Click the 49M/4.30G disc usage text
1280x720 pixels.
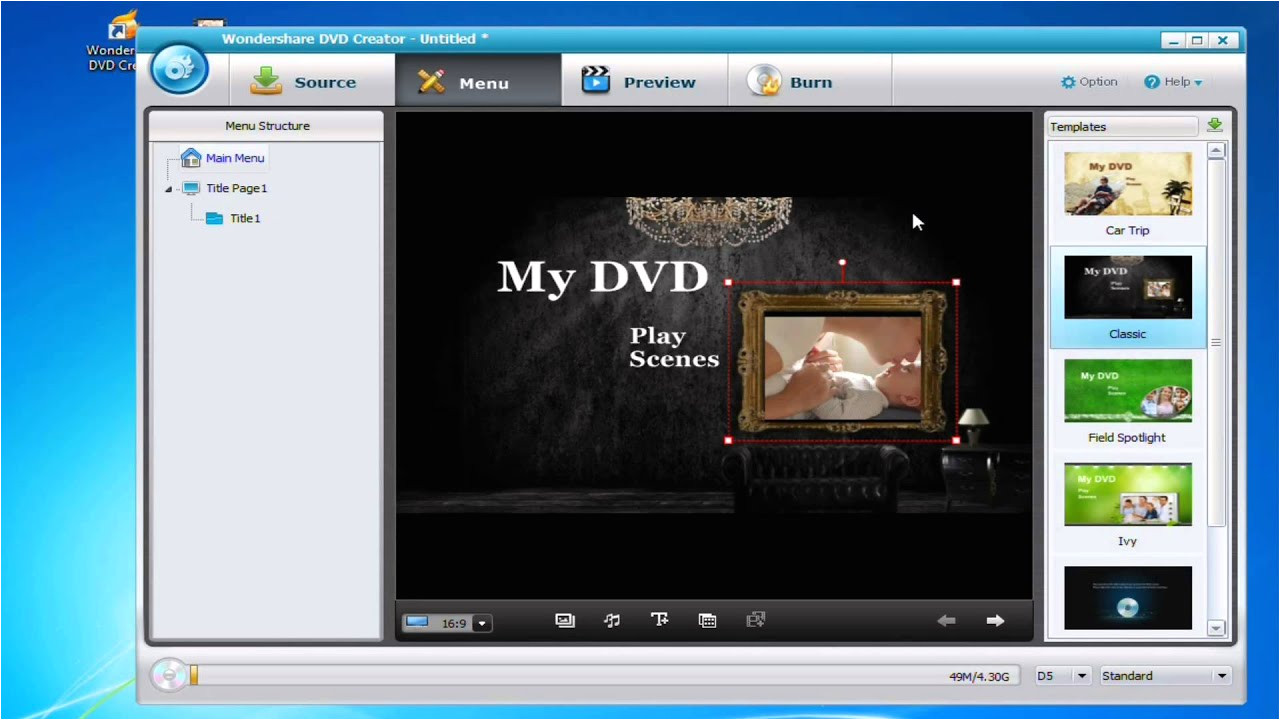[979, 677]
